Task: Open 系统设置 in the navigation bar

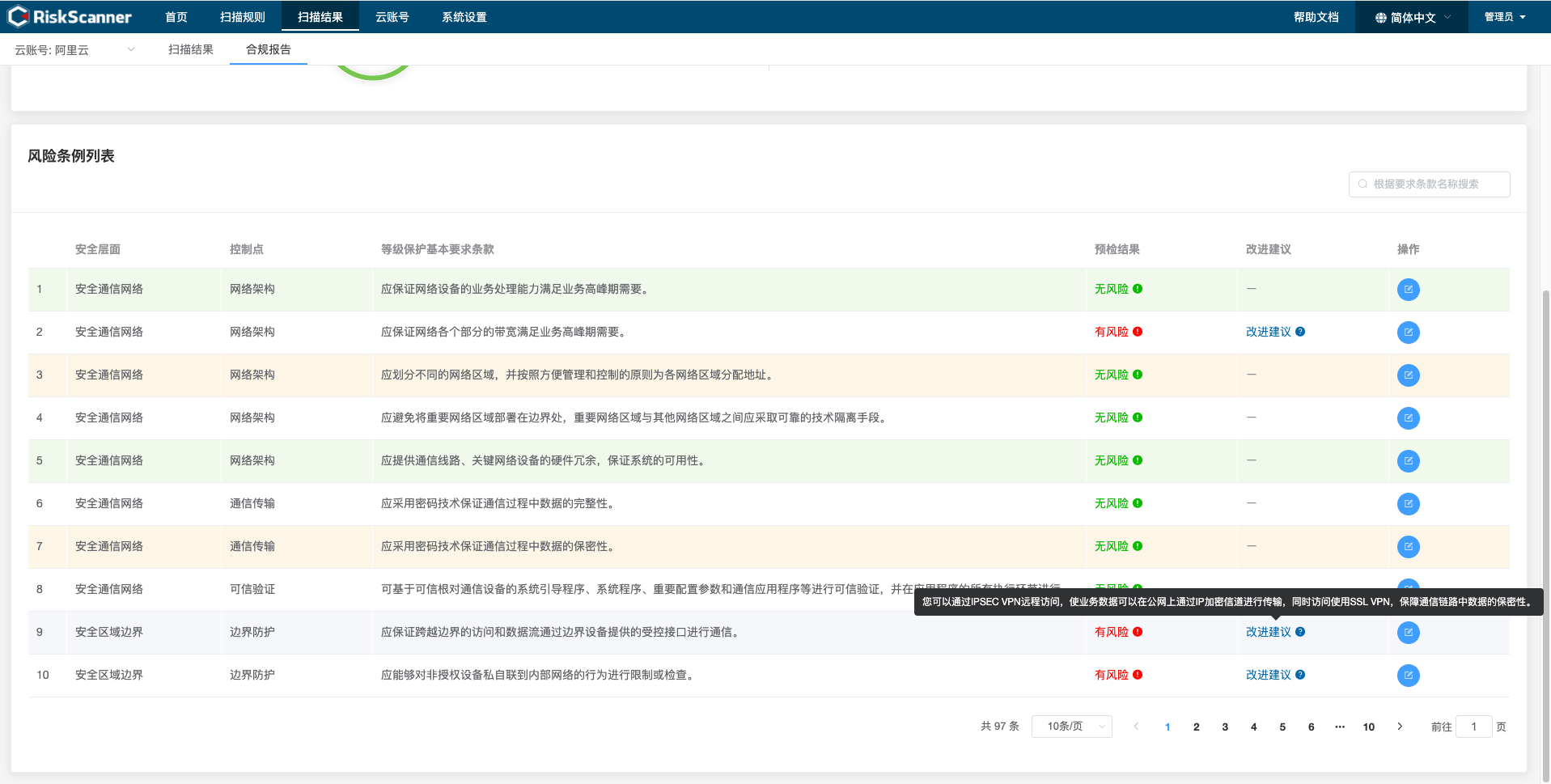Action: (464, 17)
